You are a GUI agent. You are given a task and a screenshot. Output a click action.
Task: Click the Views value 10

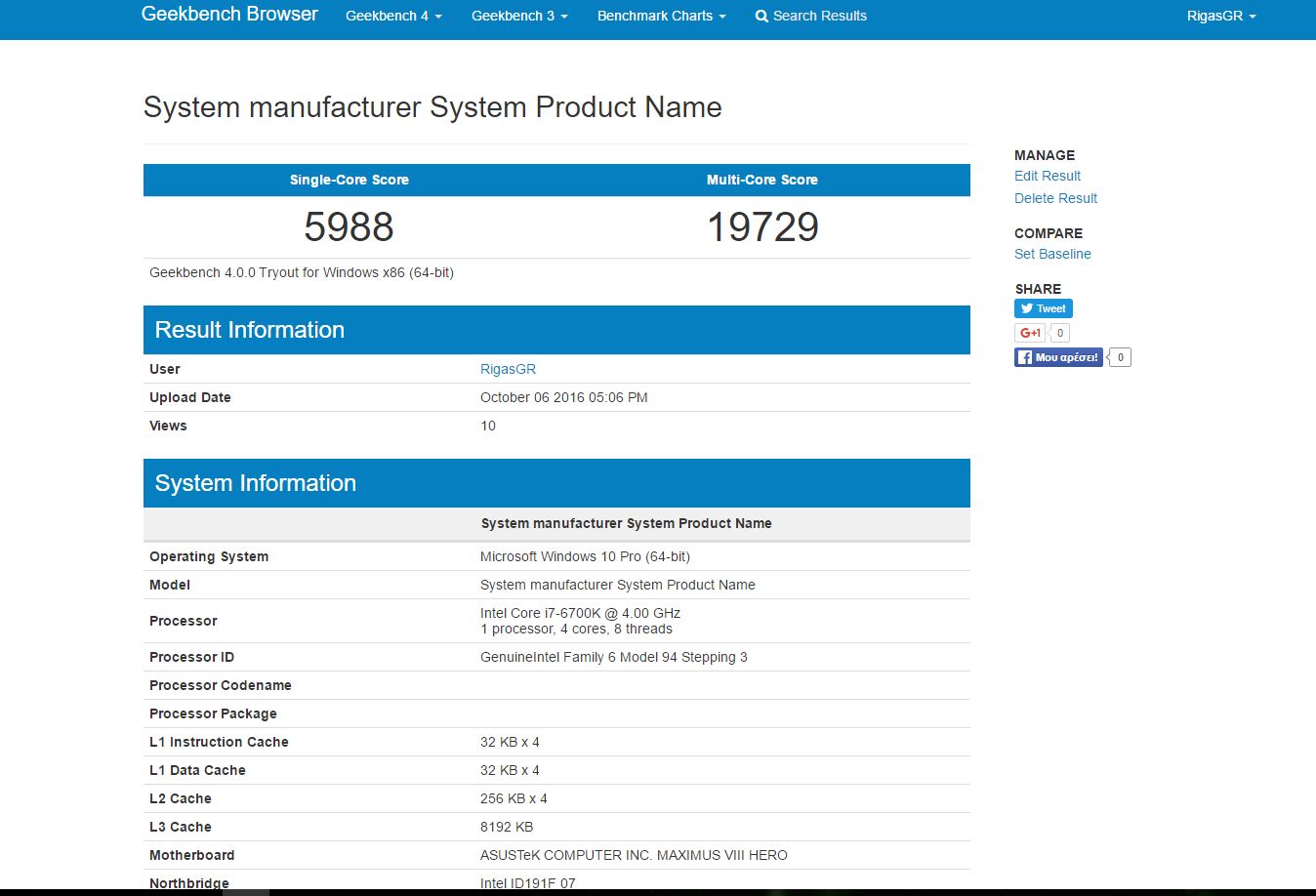pos(488,426)
